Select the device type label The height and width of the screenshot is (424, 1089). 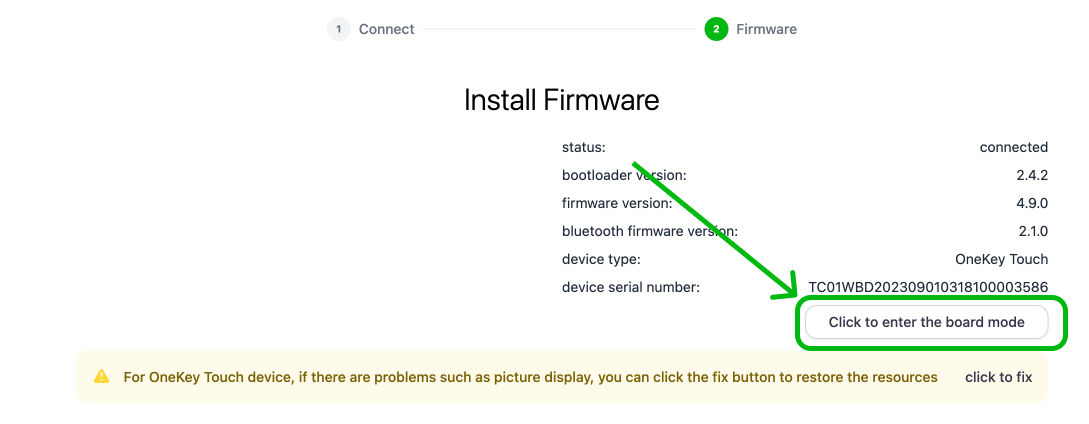(601, 259)
